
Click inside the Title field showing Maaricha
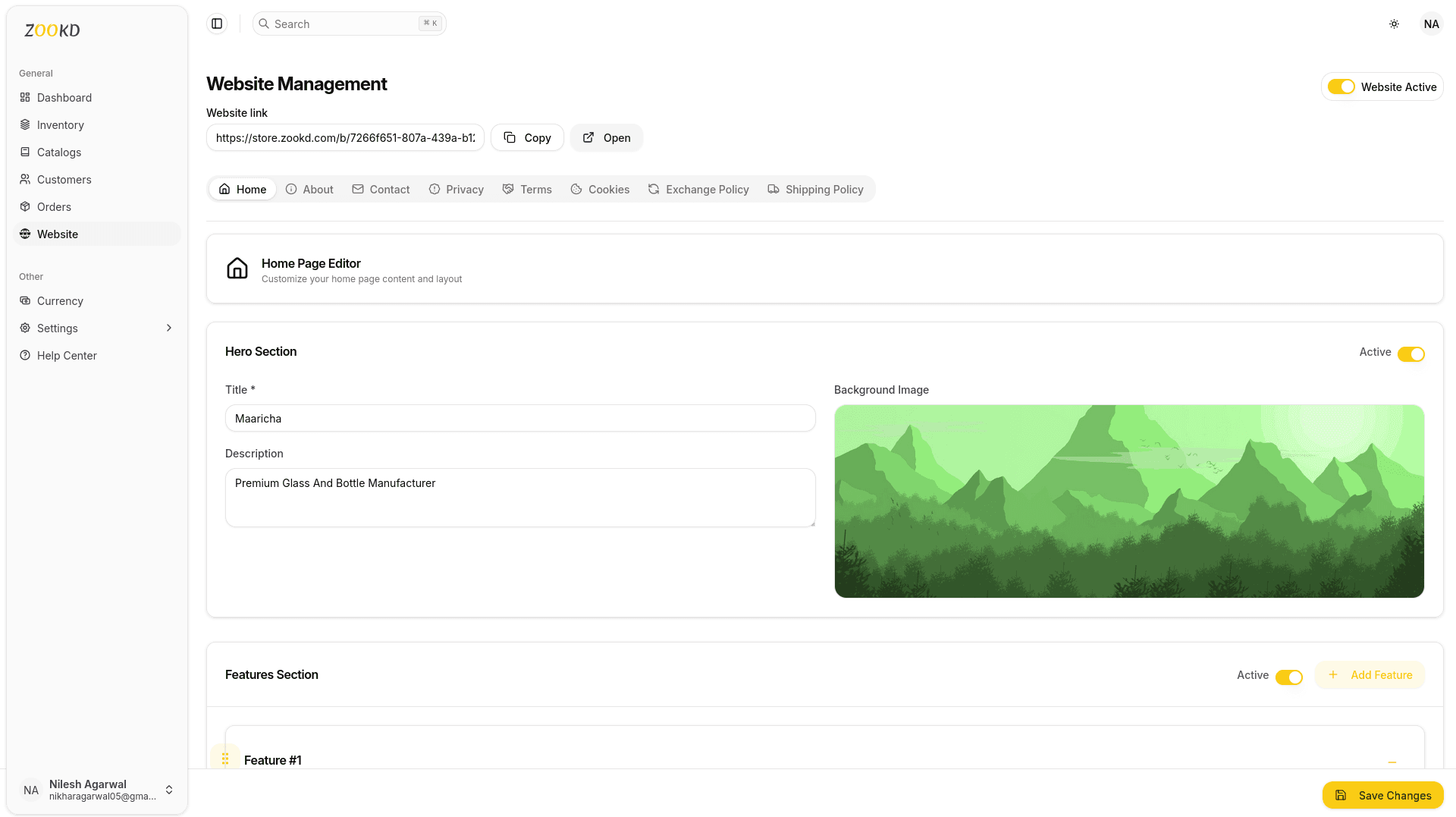tap(520, 418)
